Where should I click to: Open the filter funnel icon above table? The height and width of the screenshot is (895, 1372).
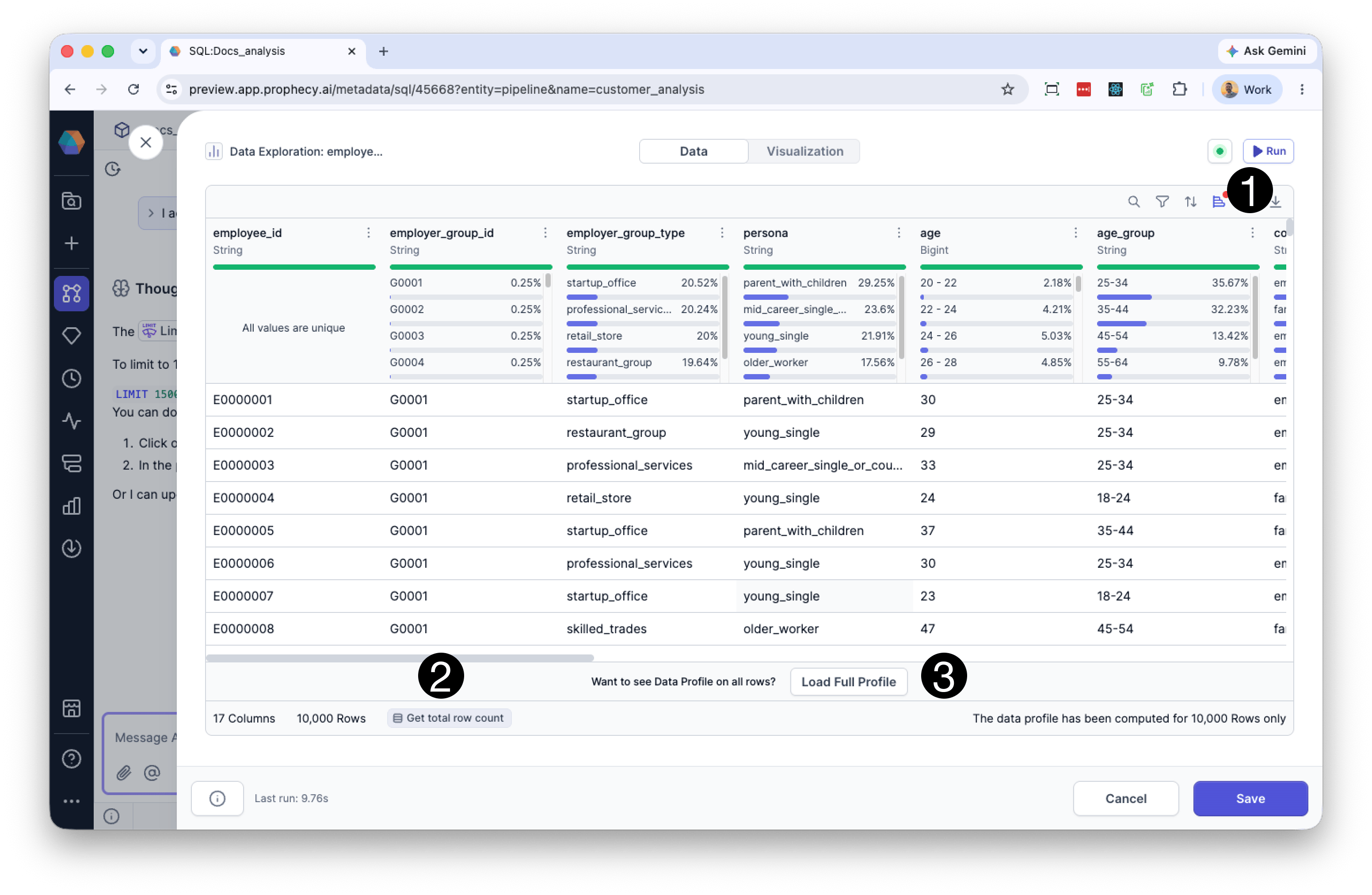click(x=1162, y=201)
